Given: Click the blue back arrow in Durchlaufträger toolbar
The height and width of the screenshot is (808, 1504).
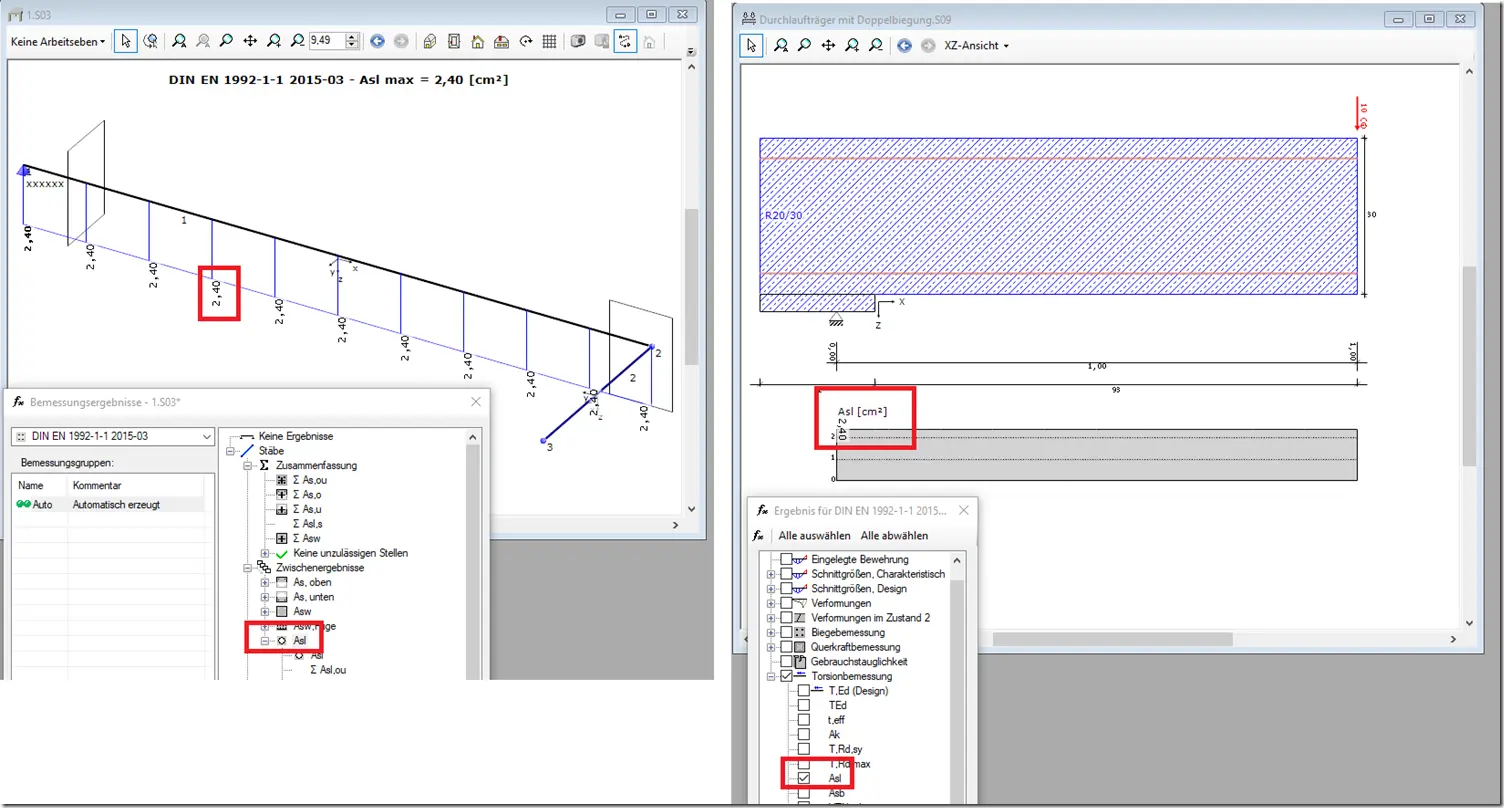Looking at the screenshot, I should 905,45.
